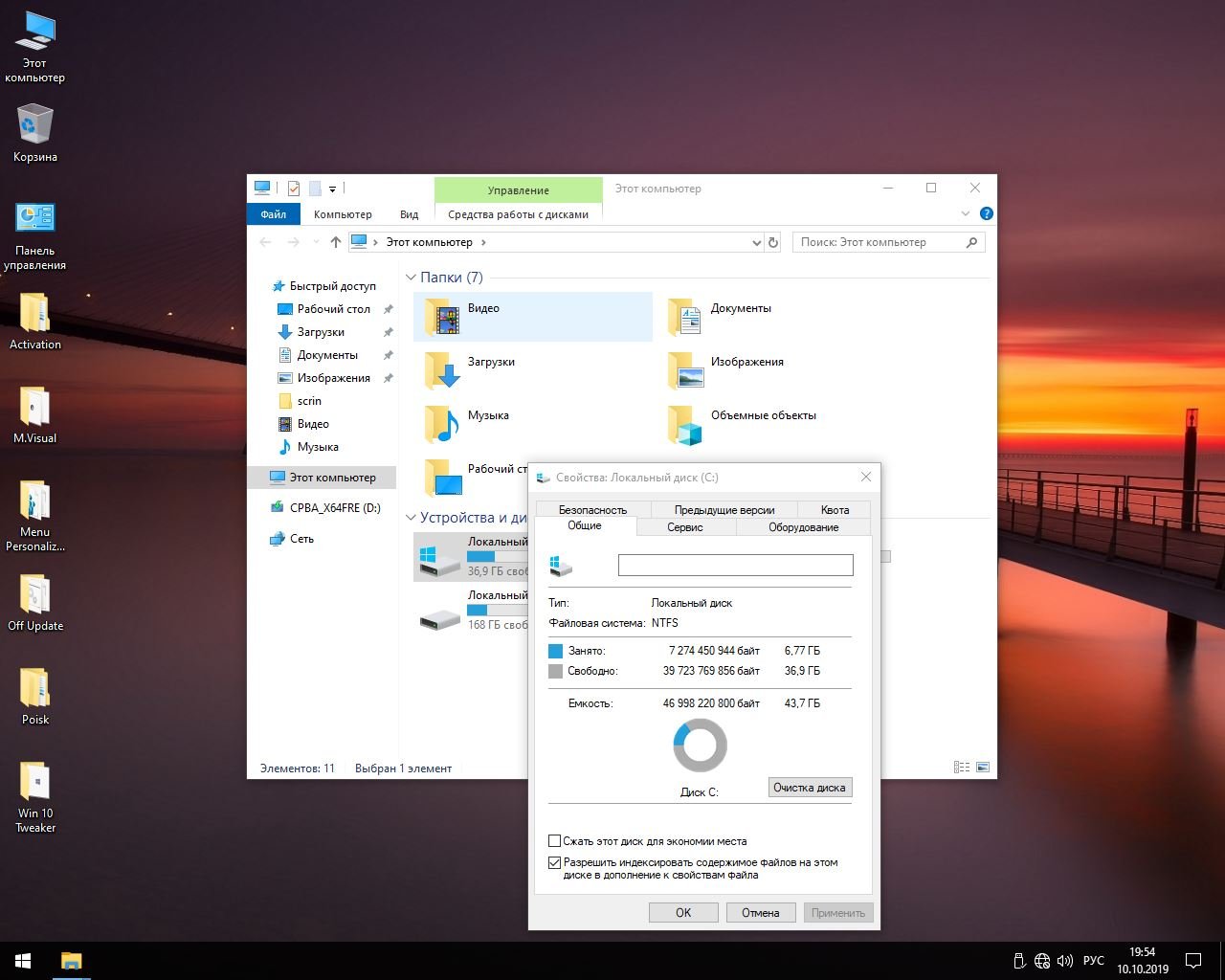The height and width of the screenshot is (980, 1225).
Task: Select the Win 10 Tweaker folder
Action: coord(34,796)
